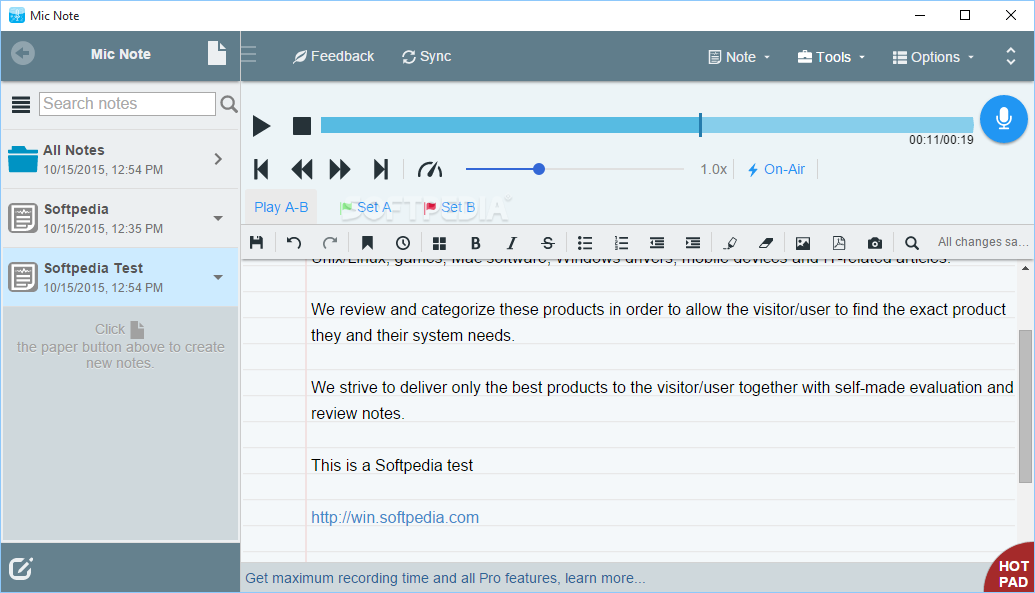Screen dimensions: 1035x593
Task: Apply numbered list
Action: (621, 243)
